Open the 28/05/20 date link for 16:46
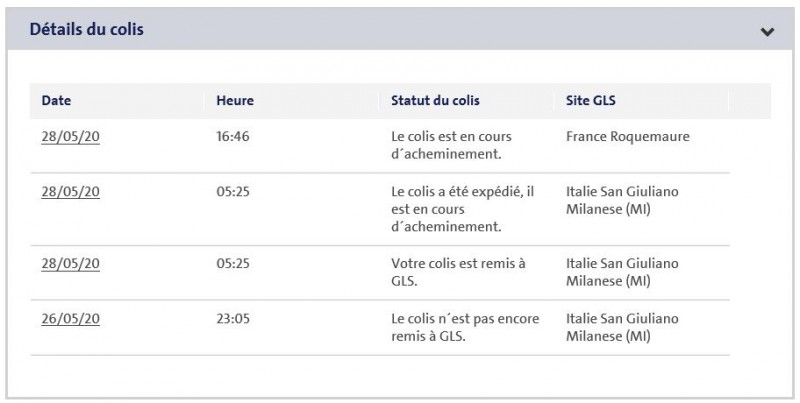This screenshot has width=800, height=403. pyautogui.click(x=70, y=136)
